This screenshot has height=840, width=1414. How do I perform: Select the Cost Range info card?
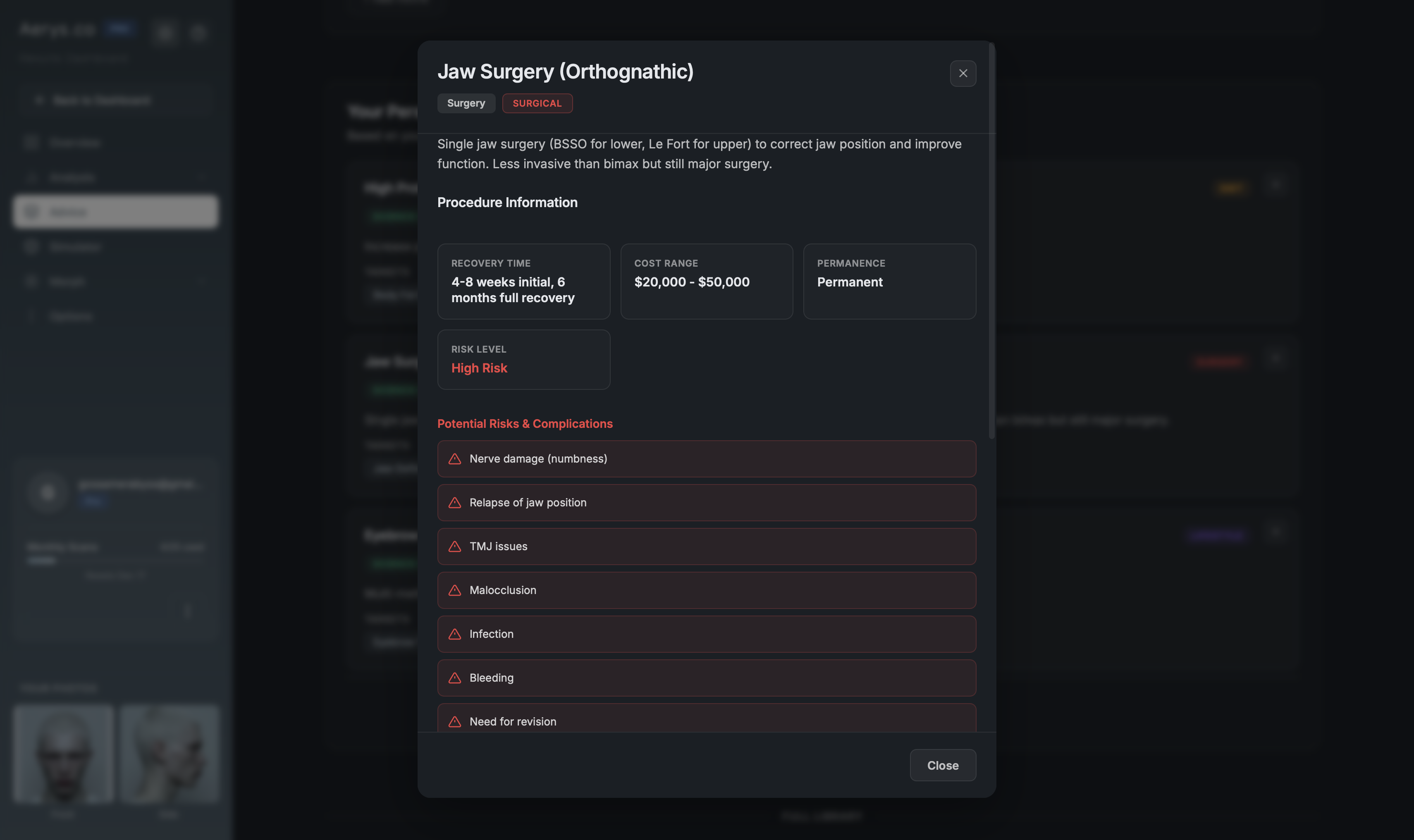[706, 282]
